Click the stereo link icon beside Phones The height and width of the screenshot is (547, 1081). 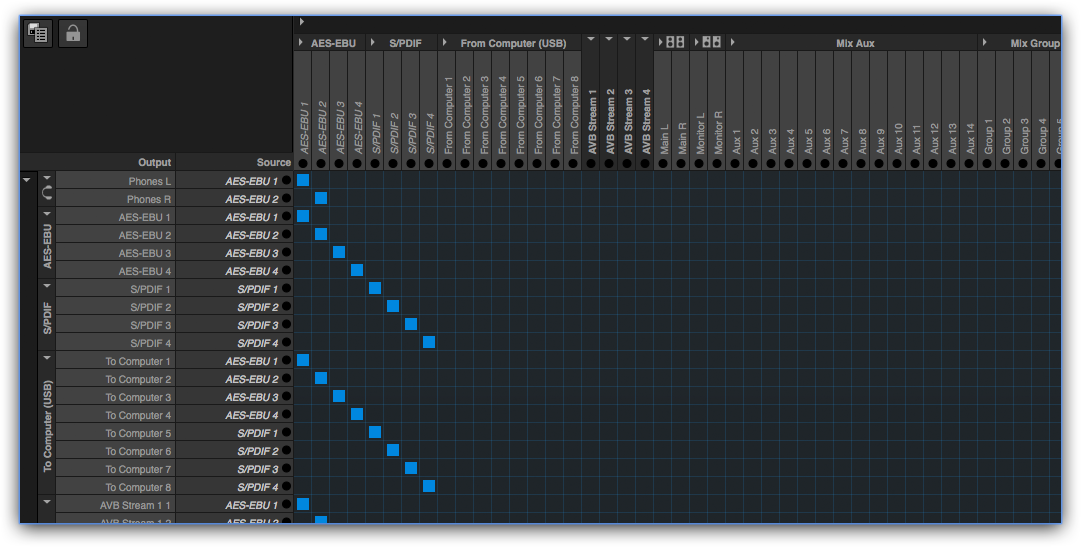point(47,190)
